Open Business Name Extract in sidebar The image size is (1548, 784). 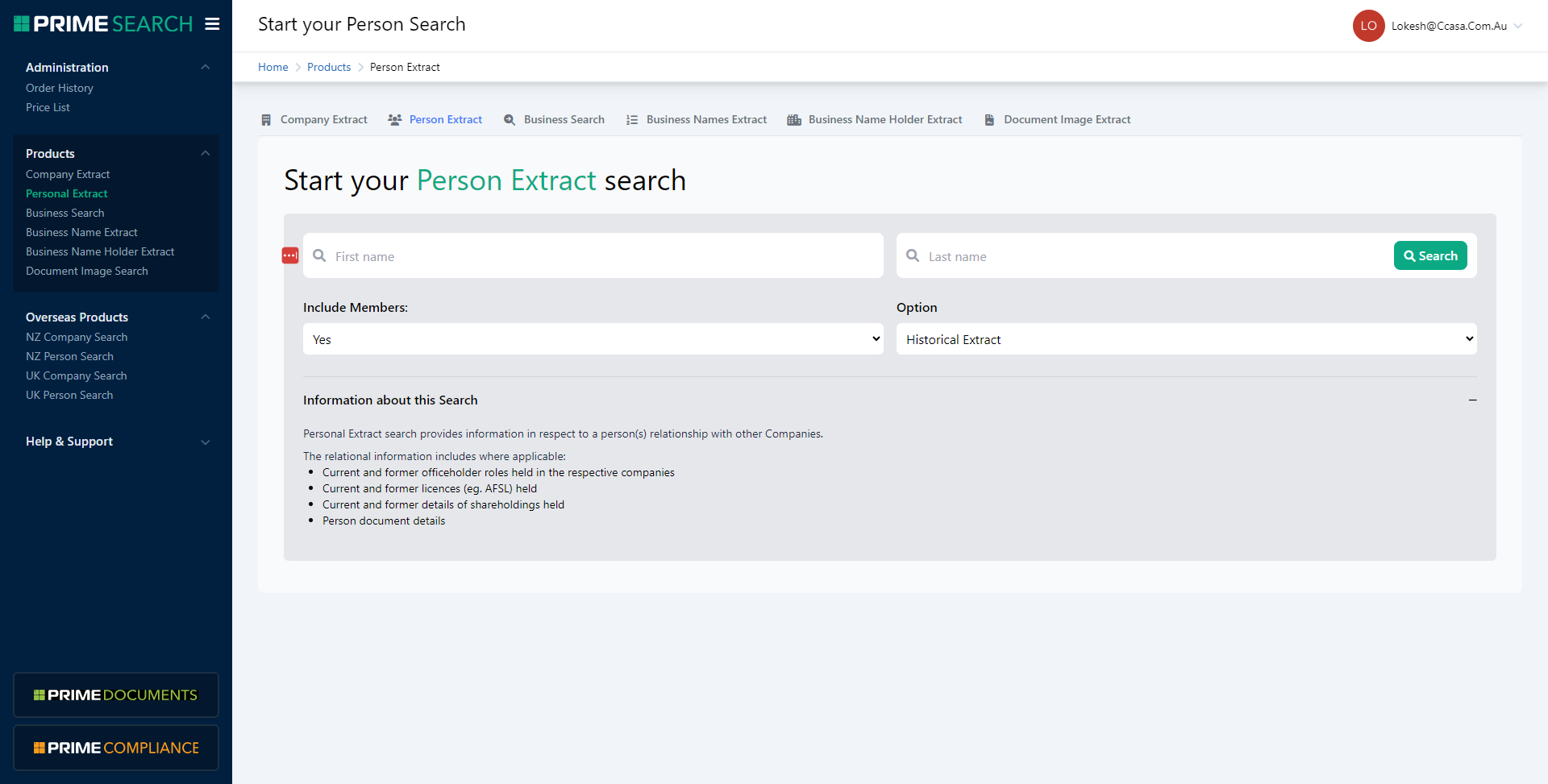click(x=81, y=232)
